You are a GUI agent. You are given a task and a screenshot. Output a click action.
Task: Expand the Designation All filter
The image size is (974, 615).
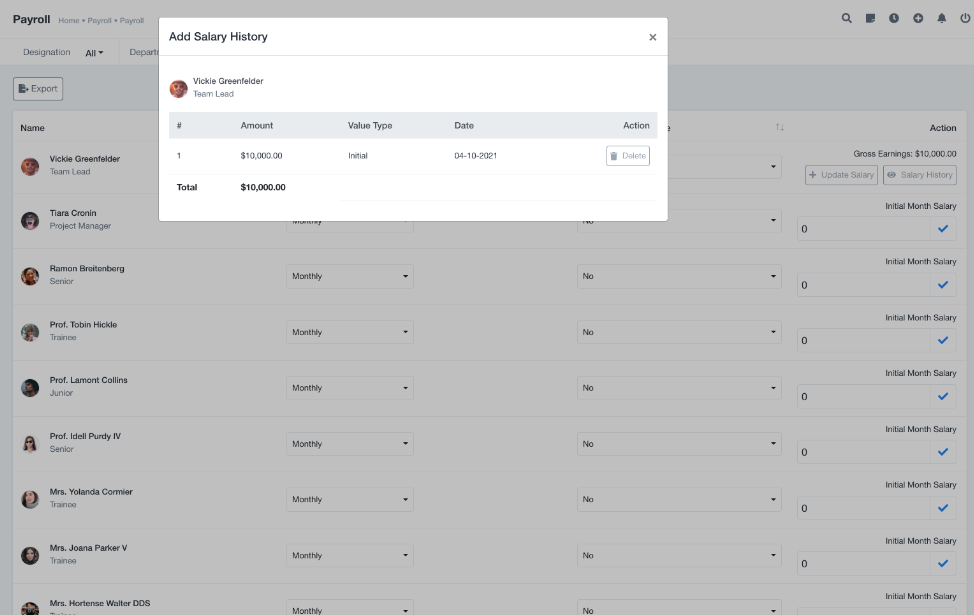click(x=94, y=52)
